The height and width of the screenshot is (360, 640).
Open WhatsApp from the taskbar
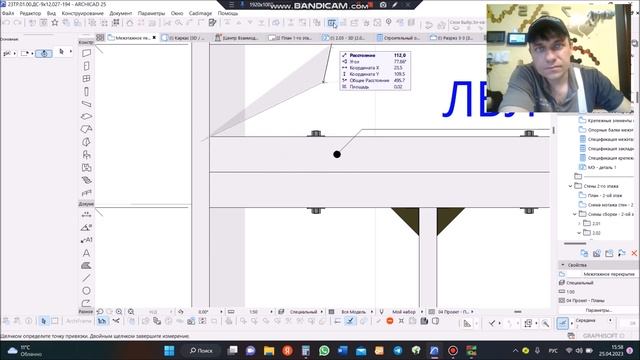(x=324, y=351)
